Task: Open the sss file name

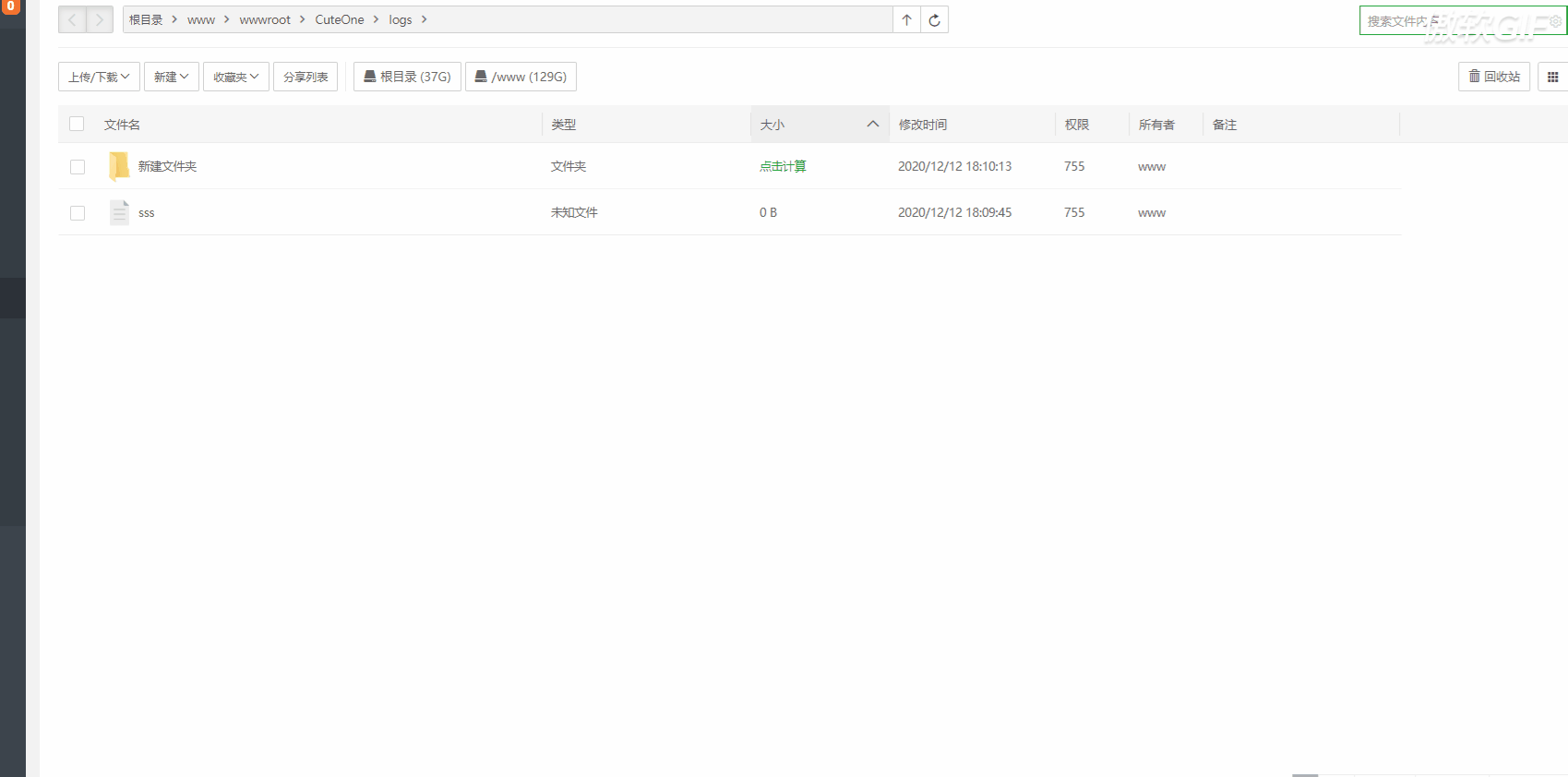Action: click(146, 213)
